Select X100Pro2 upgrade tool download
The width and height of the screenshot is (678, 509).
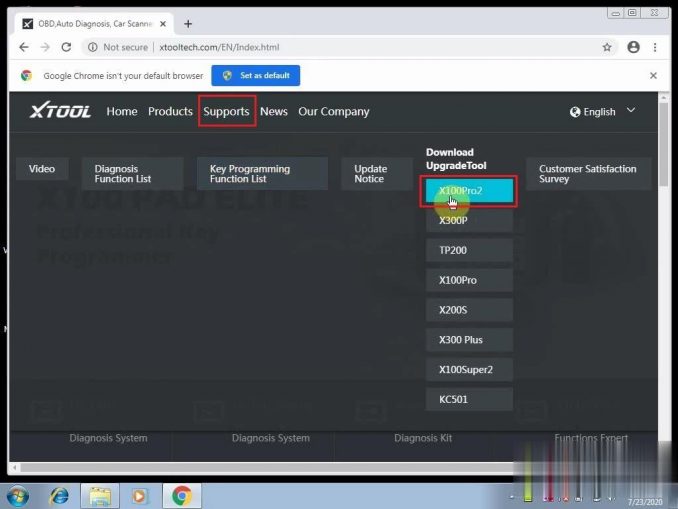coord(469,191)
